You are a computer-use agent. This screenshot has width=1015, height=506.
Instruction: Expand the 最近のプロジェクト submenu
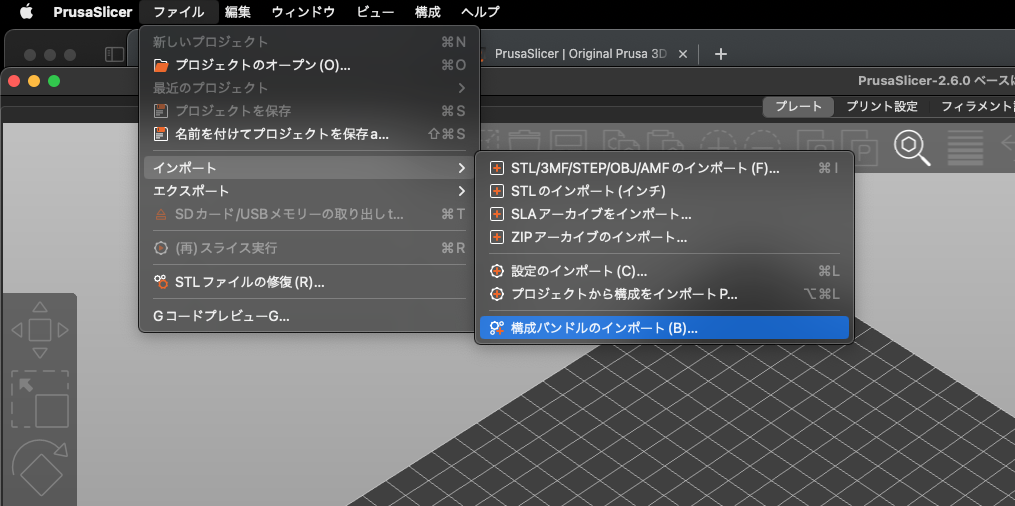tap(309, 87)
